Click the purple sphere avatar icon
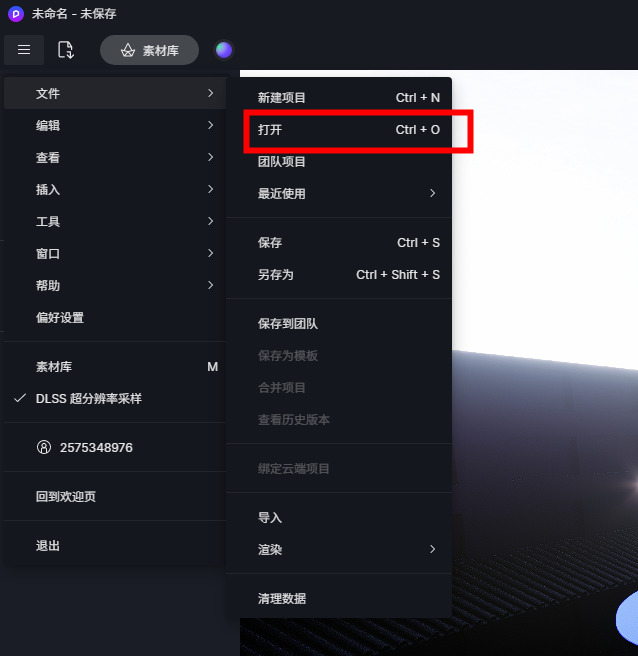The height and width of the screenshot is (656, 638). point(224,50)
